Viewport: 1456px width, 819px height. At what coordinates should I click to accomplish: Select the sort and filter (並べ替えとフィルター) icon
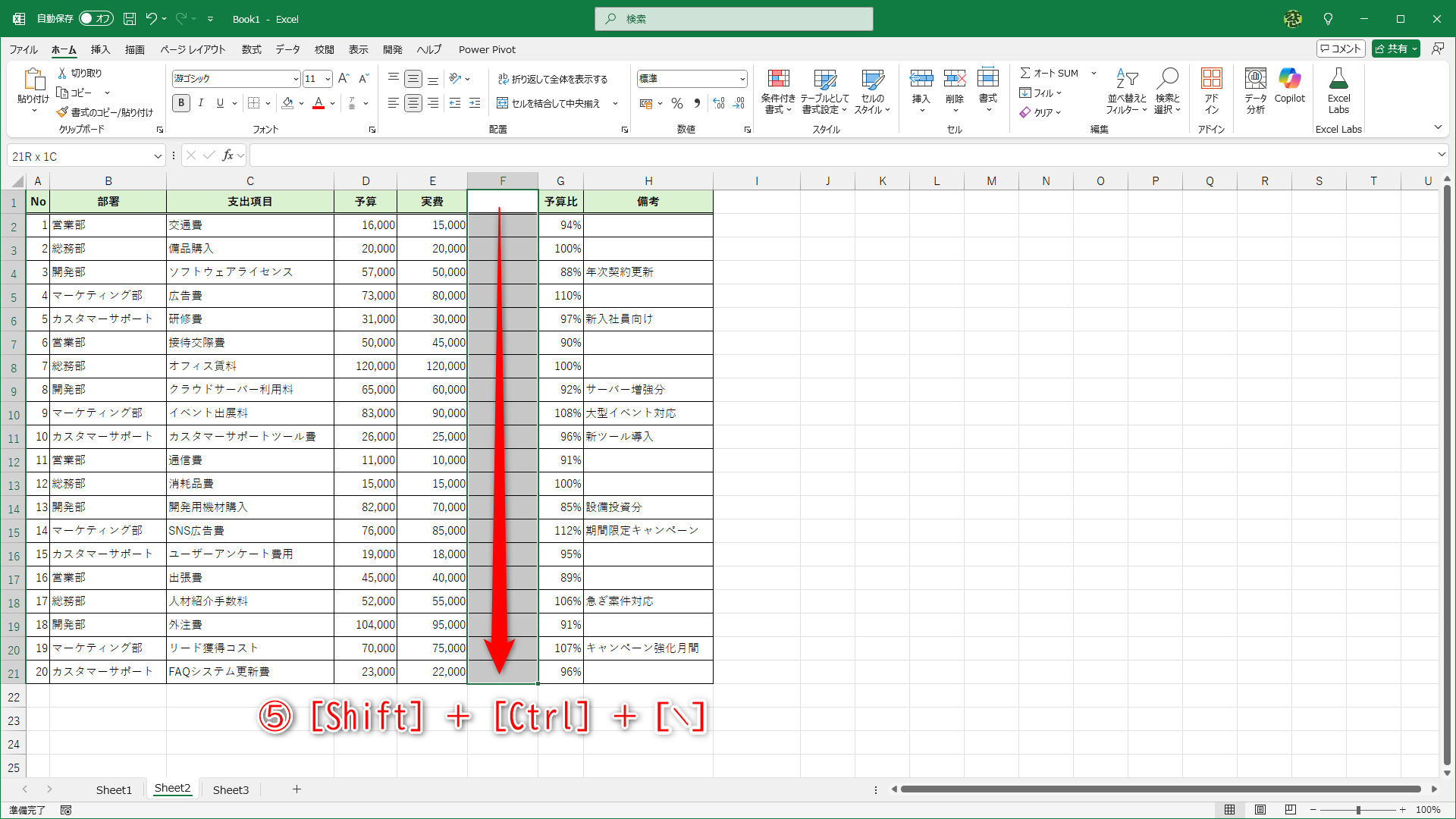click(x=1127, y=91)
